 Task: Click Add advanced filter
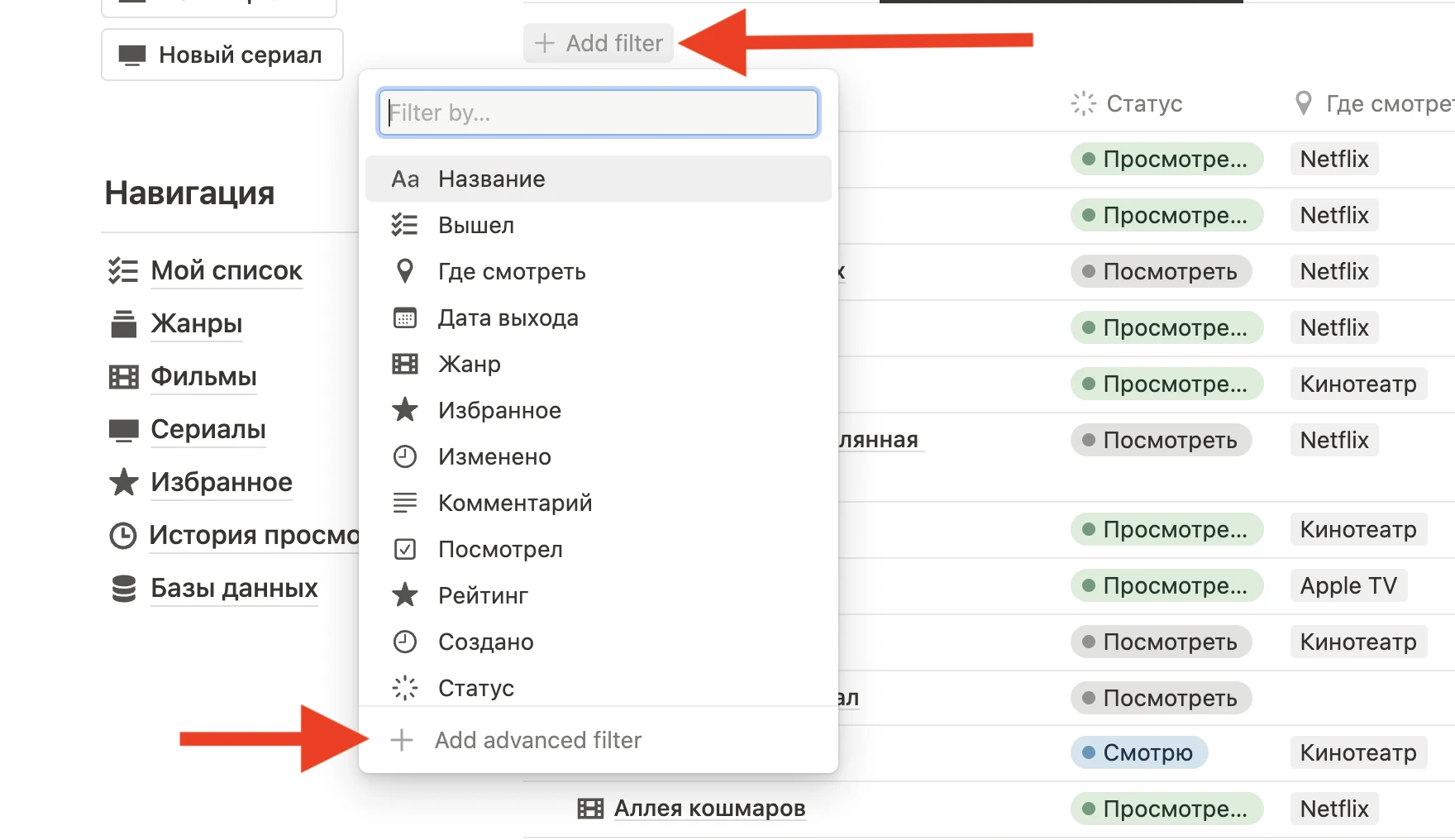pos(599,740)
